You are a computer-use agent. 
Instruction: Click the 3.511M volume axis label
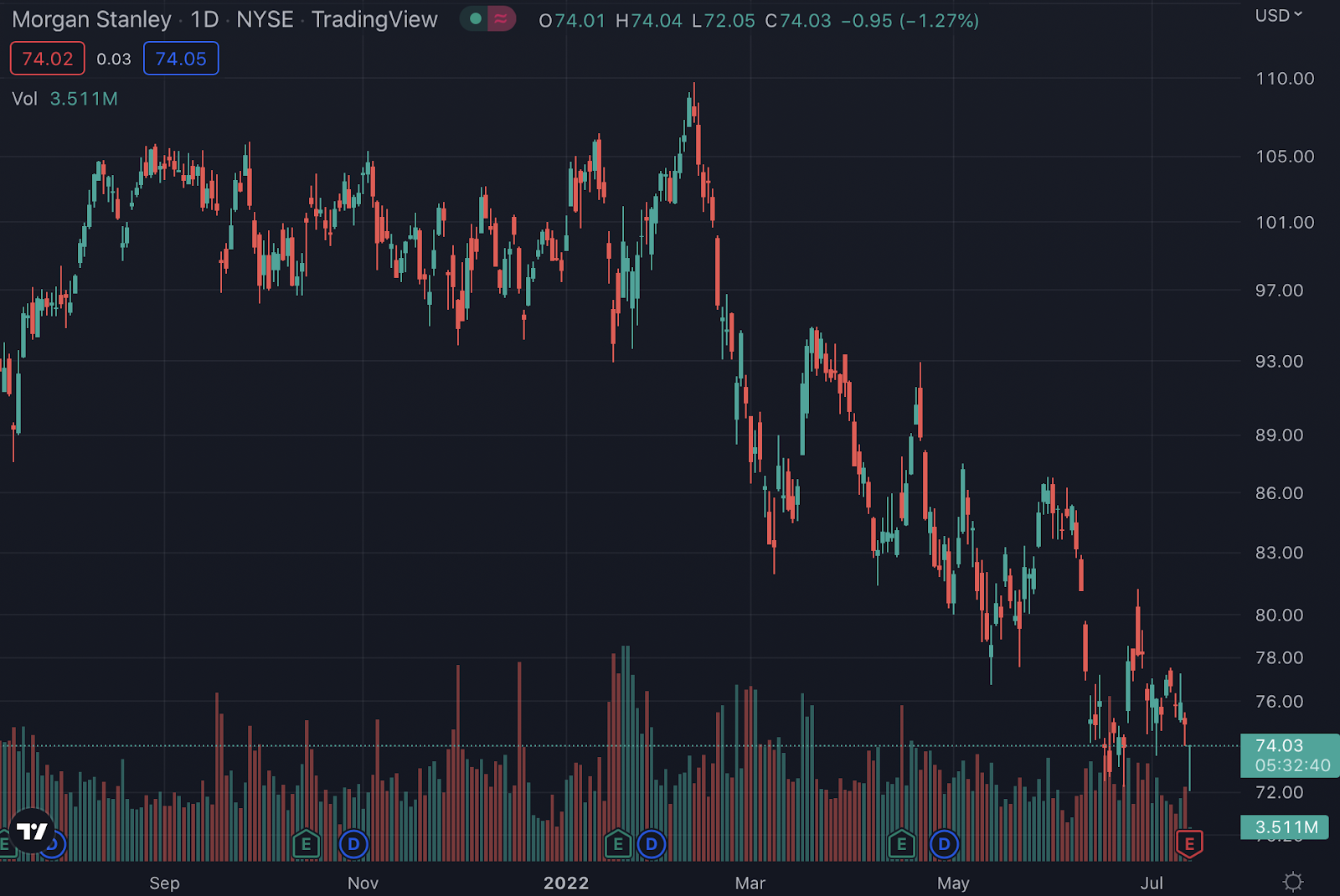coord(1285,827)
